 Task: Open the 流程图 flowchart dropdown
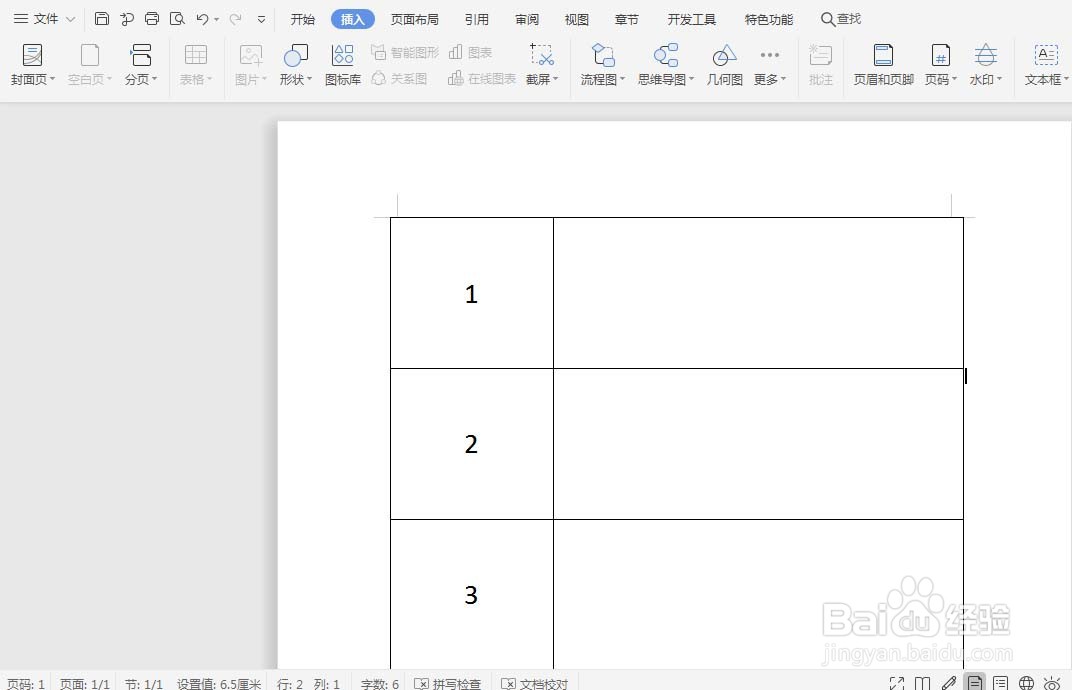tap(602, 64)
